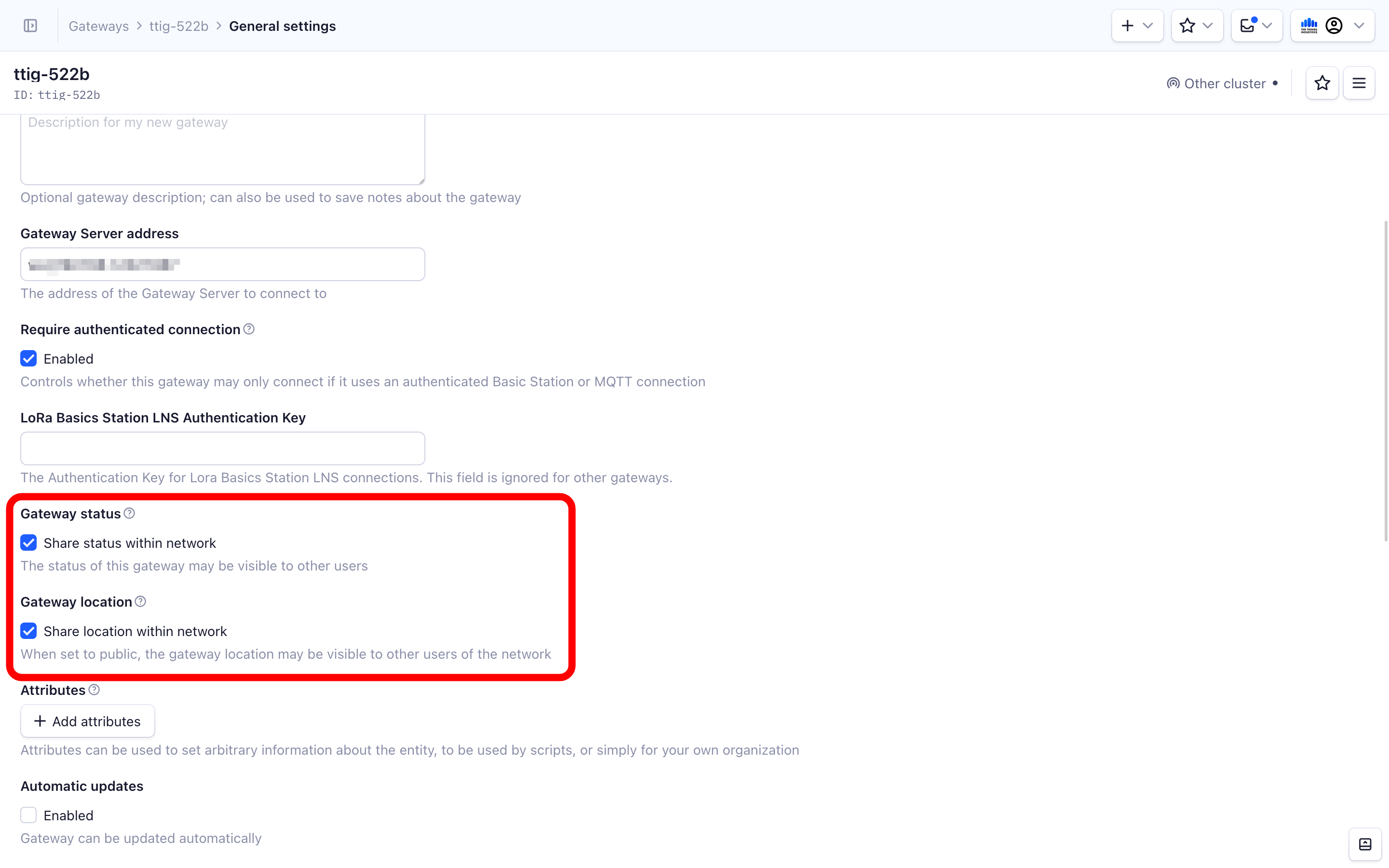Click the notifications bell icon
Viewport: 1389px width, 868px height.
point(1247,25)
